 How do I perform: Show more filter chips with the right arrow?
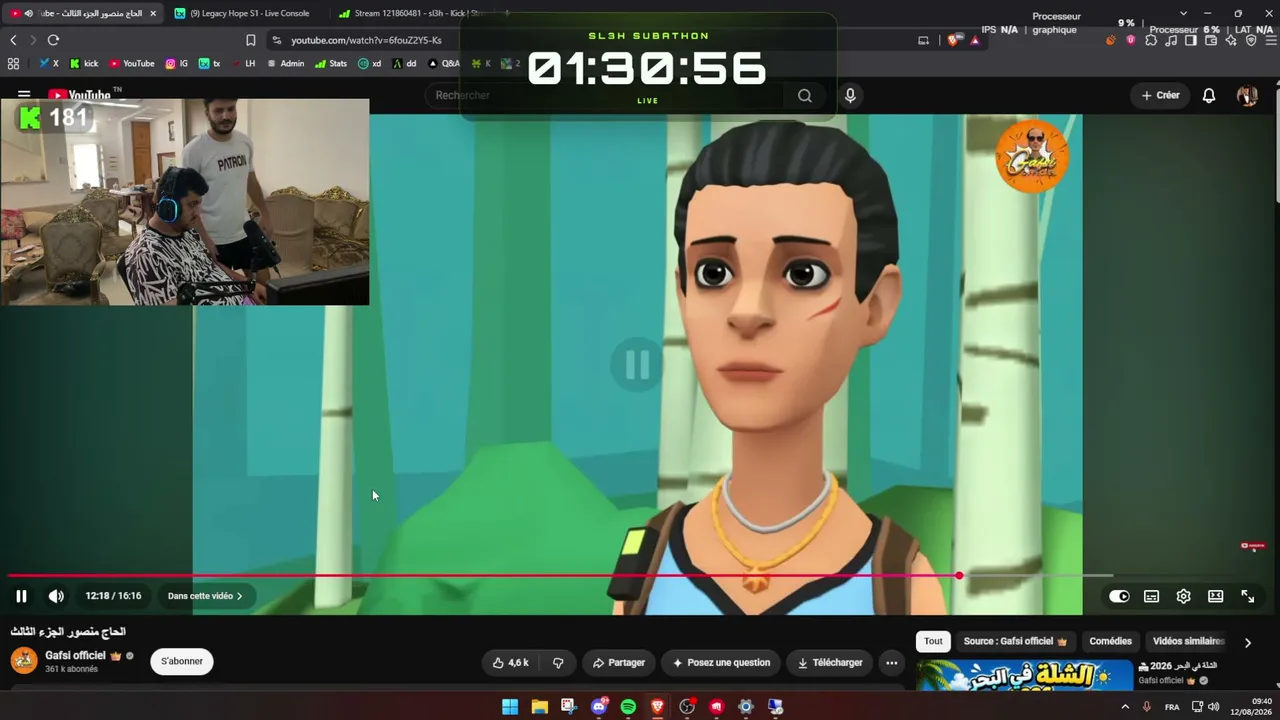1247,642
